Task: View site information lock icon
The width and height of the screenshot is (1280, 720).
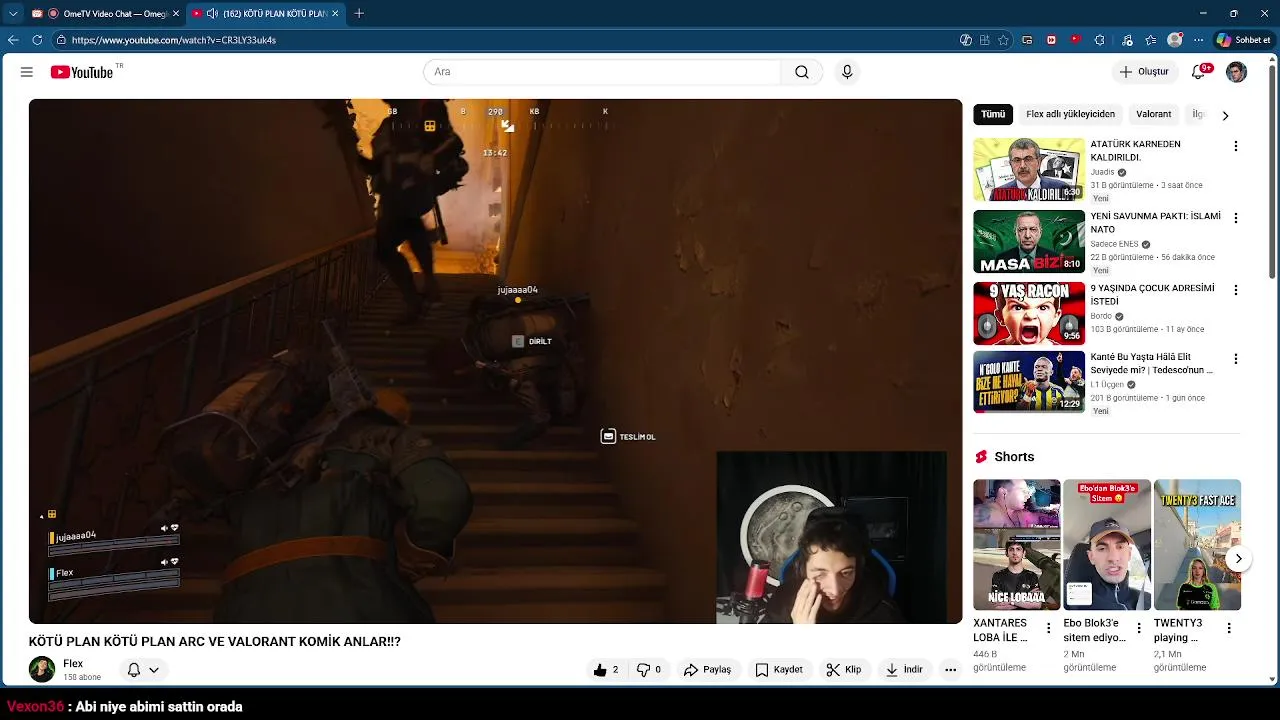Action: (61, 40)
